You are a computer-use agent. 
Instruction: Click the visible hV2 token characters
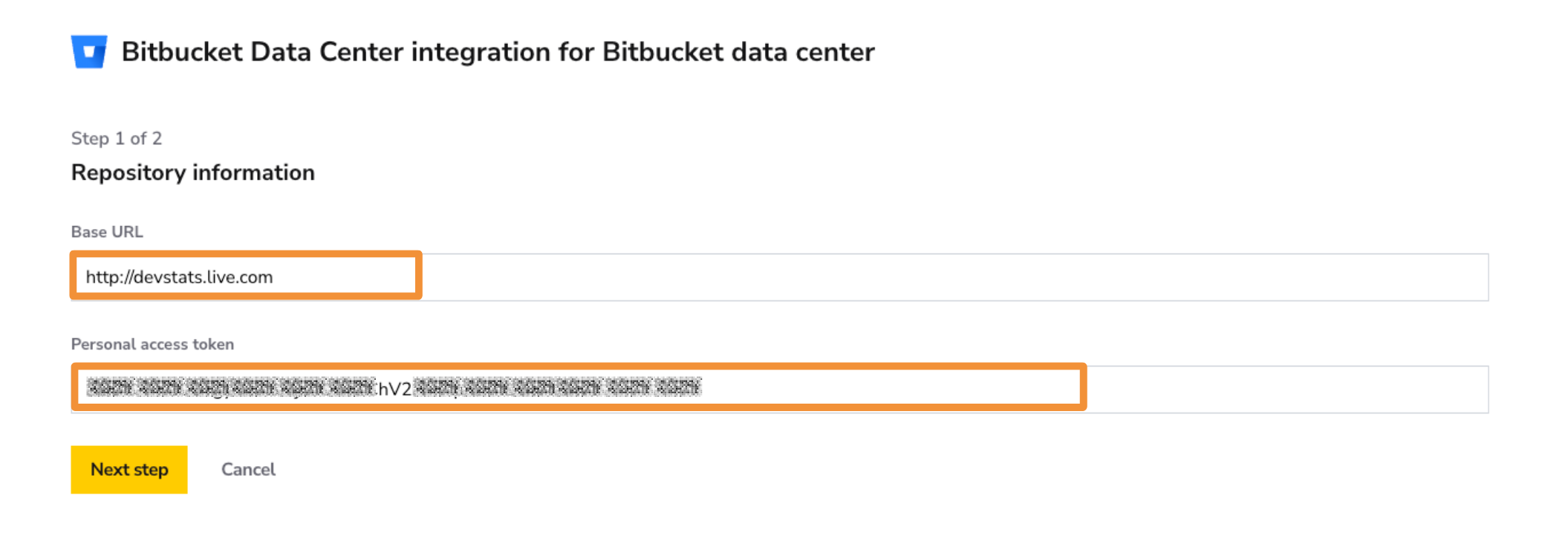[395, 389]
